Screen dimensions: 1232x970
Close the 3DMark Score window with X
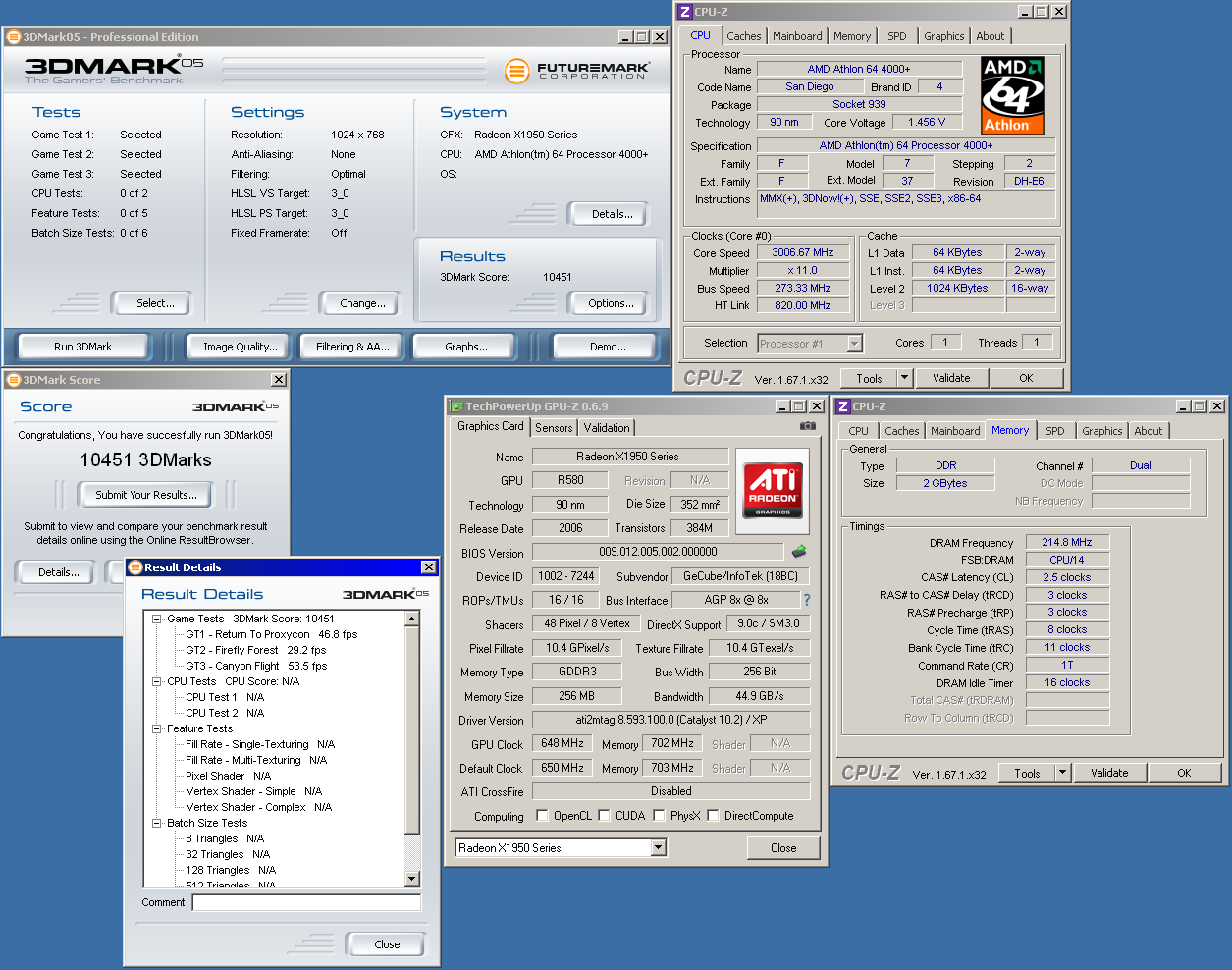[x=279, y=380]
